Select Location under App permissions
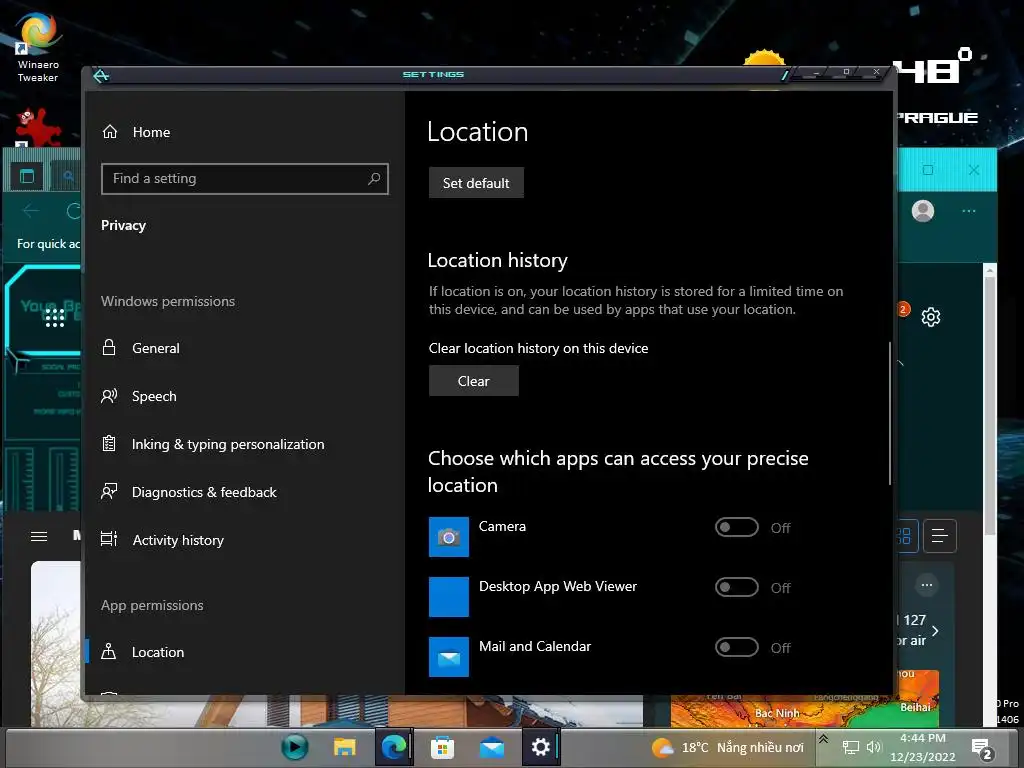The width and height of the screenshot is (1024, 768). (x=142, y=652)
